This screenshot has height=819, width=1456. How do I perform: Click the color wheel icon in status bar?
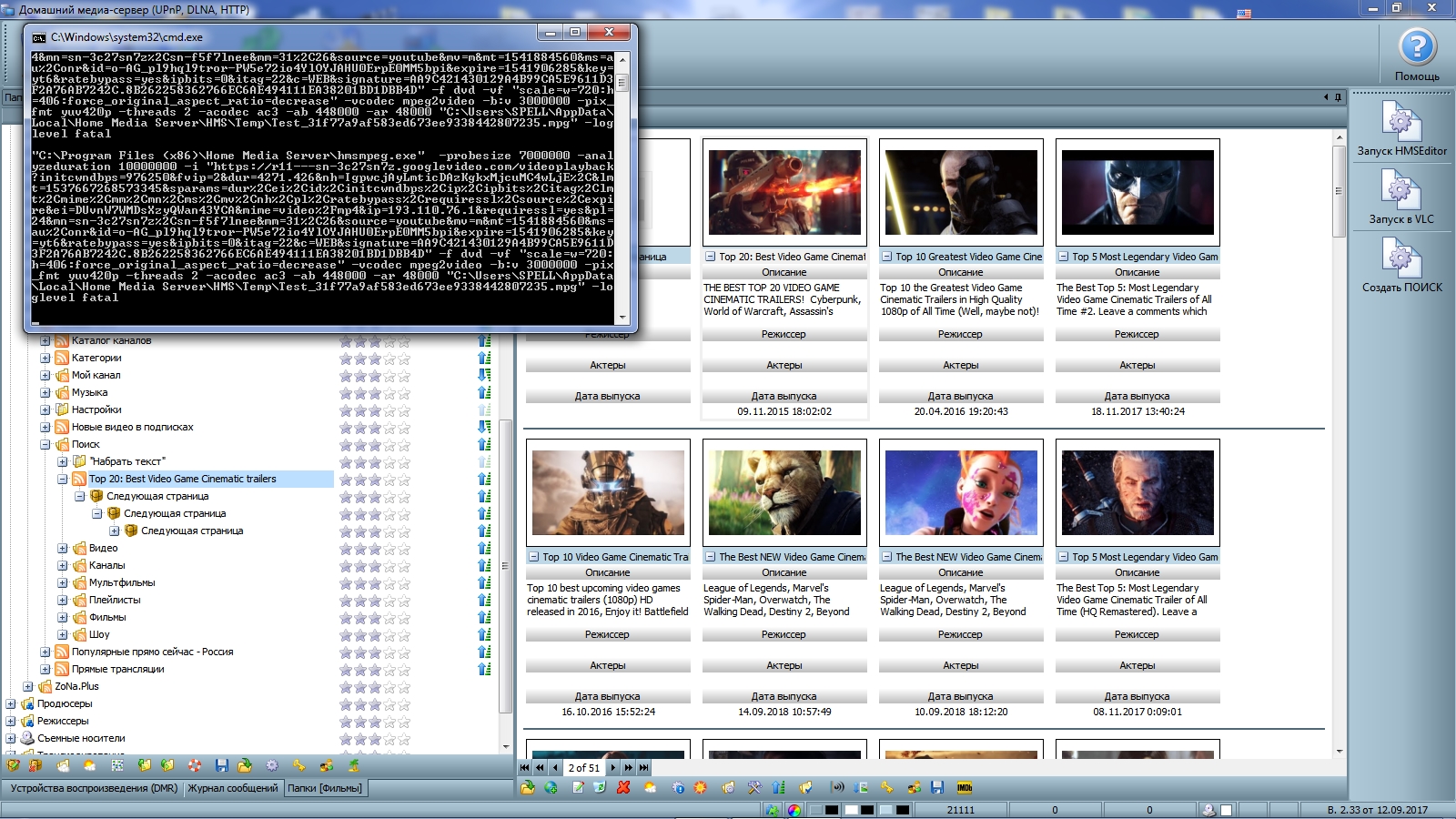(794, 810)
